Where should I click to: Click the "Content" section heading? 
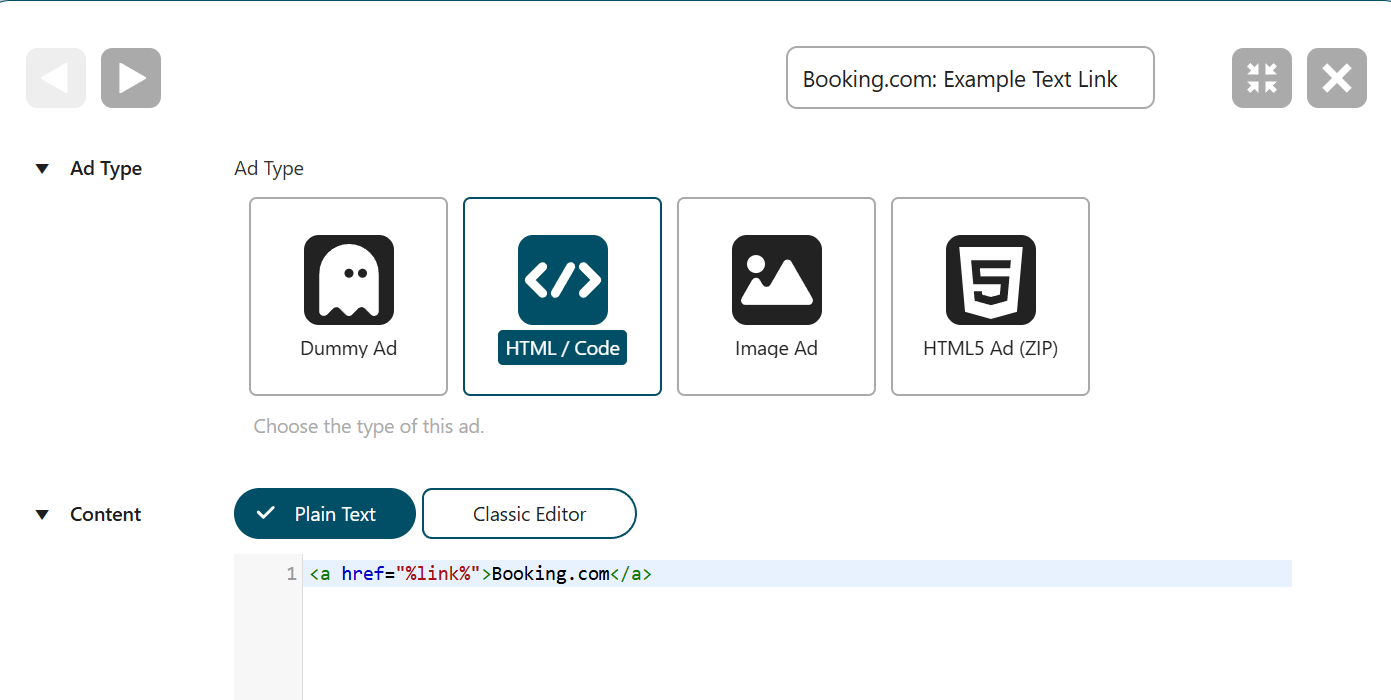[x=106, y=515]
